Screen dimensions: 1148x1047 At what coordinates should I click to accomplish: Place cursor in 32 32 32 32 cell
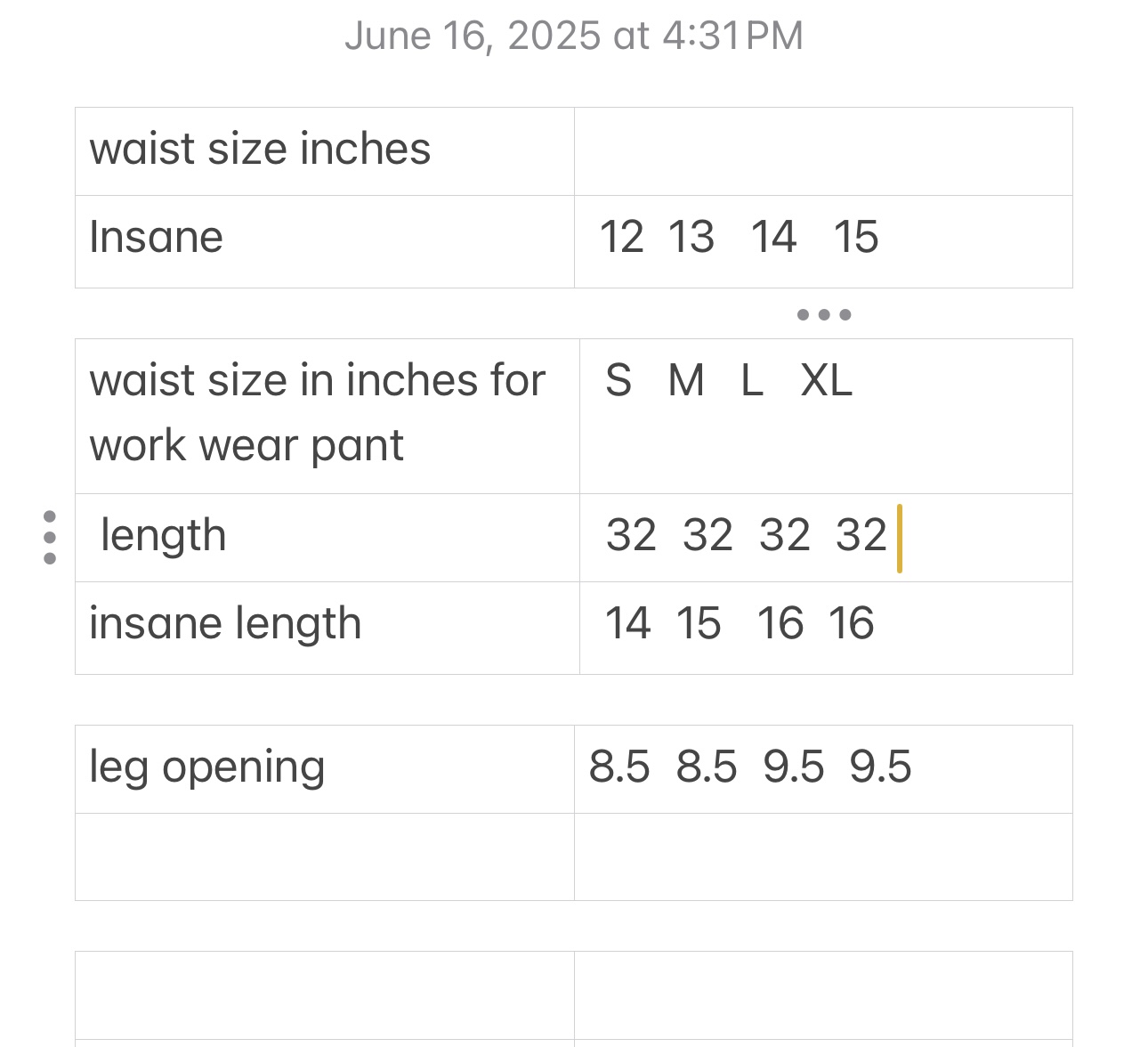826,538
